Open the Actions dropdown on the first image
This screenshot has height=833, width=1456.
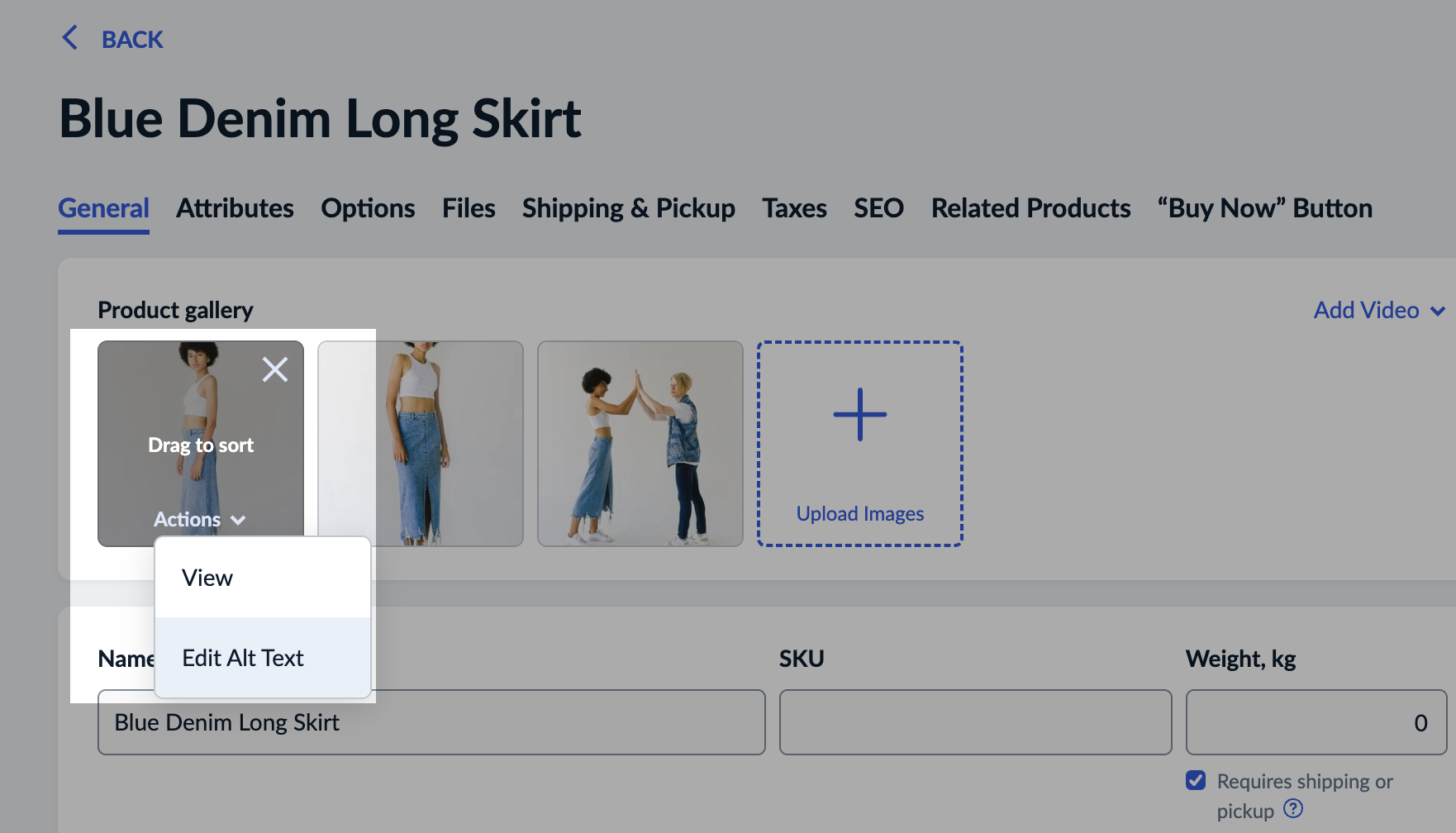pos(198,520)
